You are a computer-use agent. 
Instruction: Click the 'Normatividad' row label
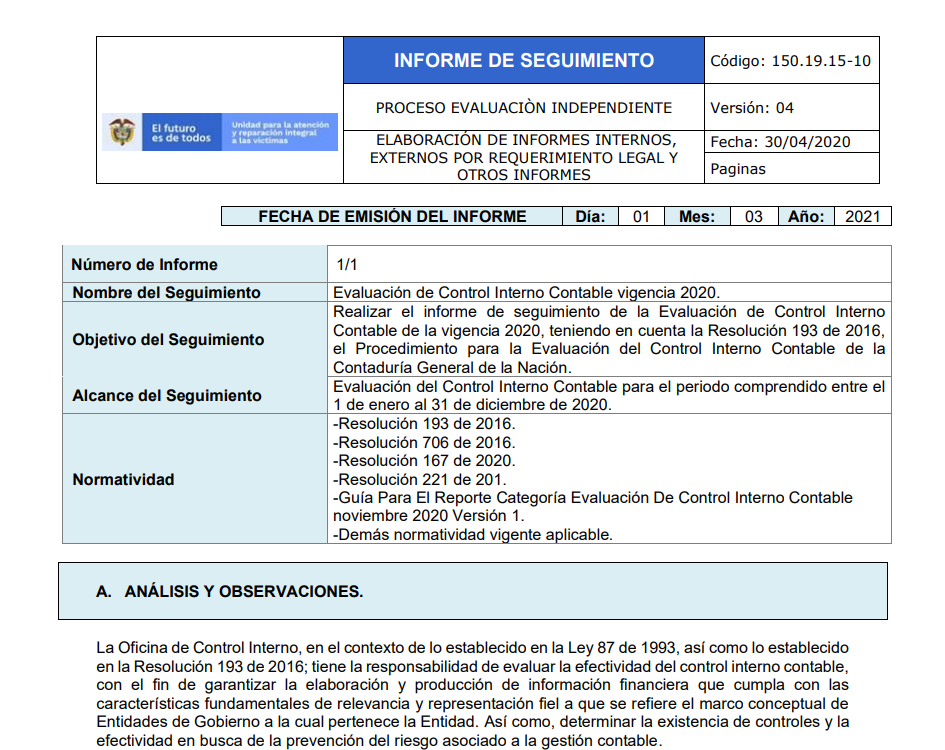click(124, 479)
